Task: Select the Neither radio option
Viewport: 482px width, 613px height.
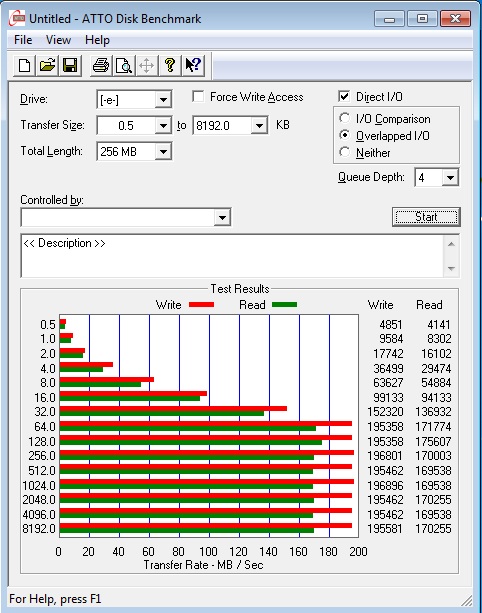Action: click(x=344, y=152)
